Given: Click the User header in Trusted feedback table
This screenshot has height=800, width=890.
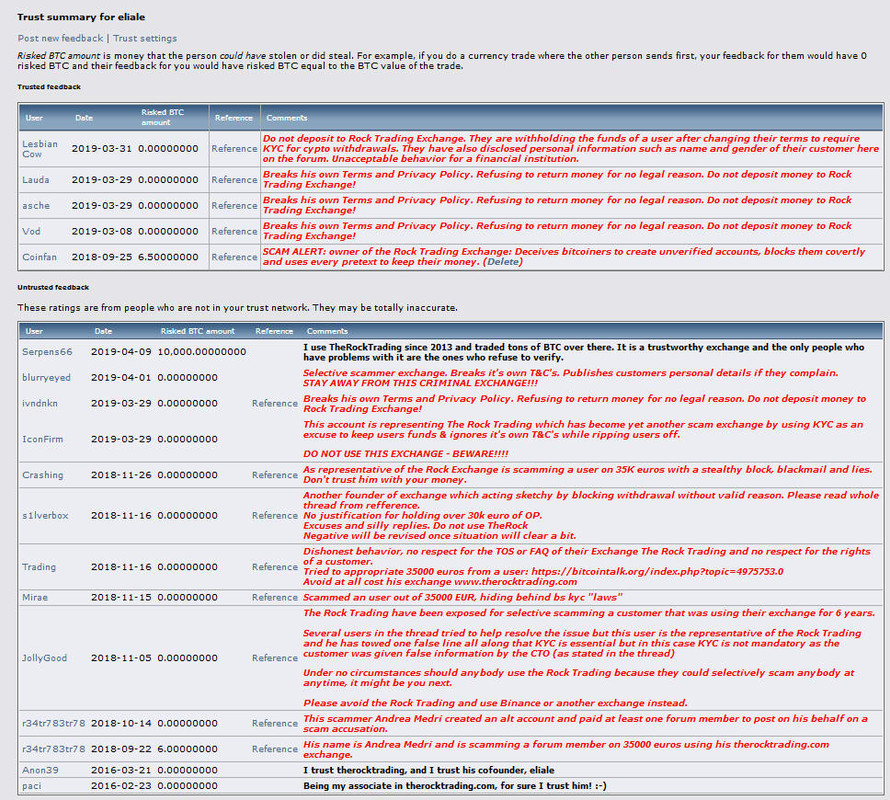Looking at the screenshot, I should pos(34,118).
